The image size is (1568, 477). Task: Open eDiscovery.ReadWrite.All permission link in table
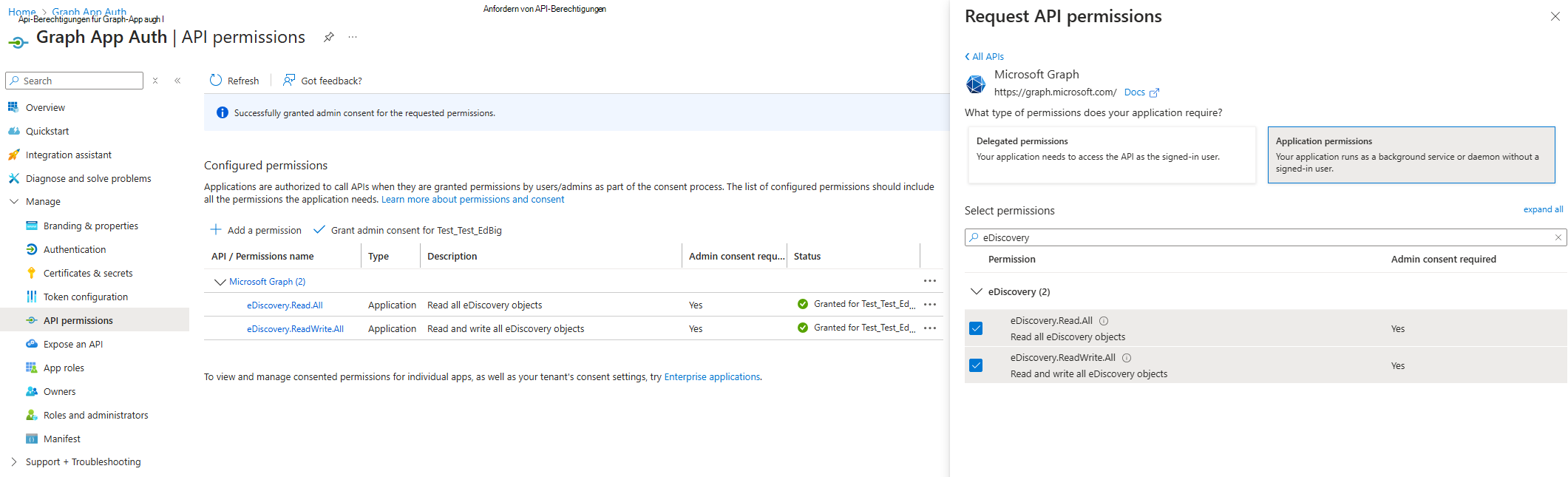[x=295, y=328]
